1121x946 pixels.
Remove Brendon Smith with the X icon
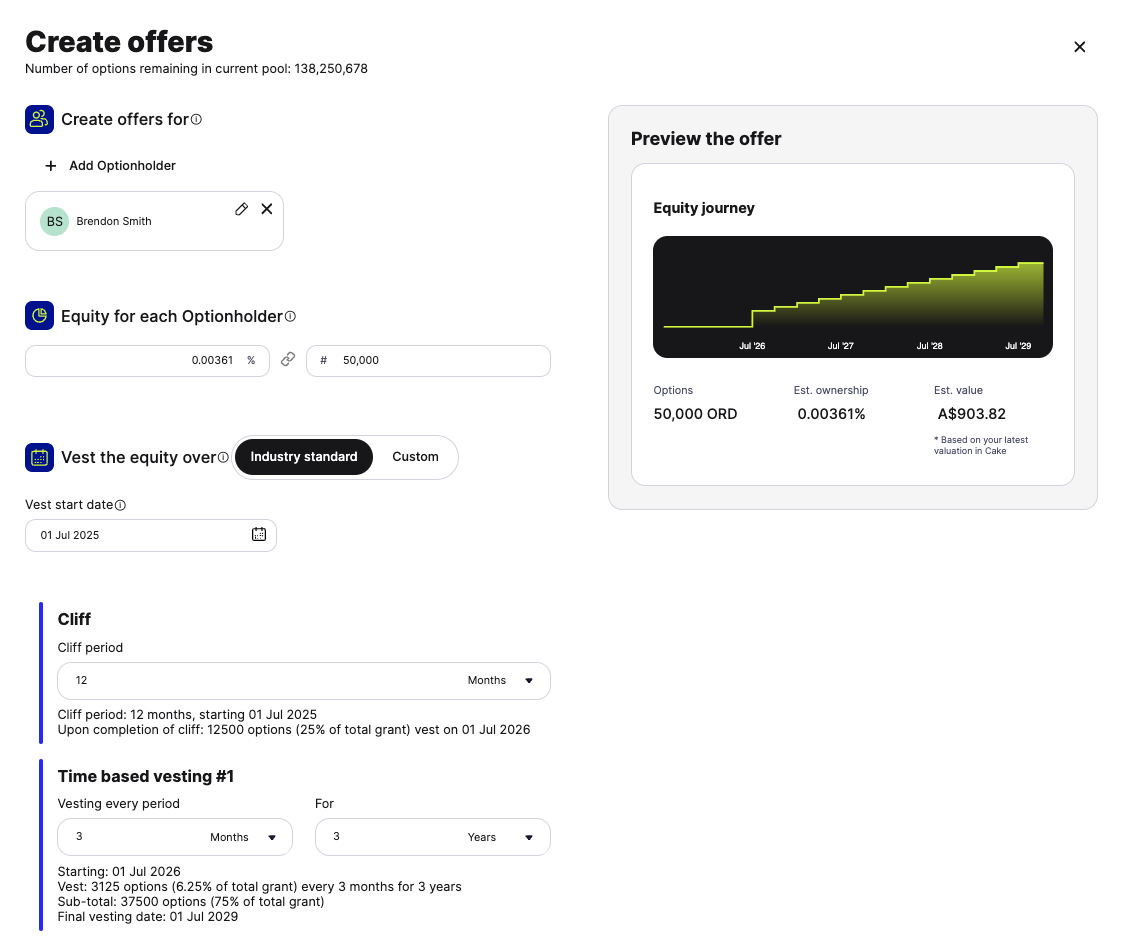pos(267,209)
